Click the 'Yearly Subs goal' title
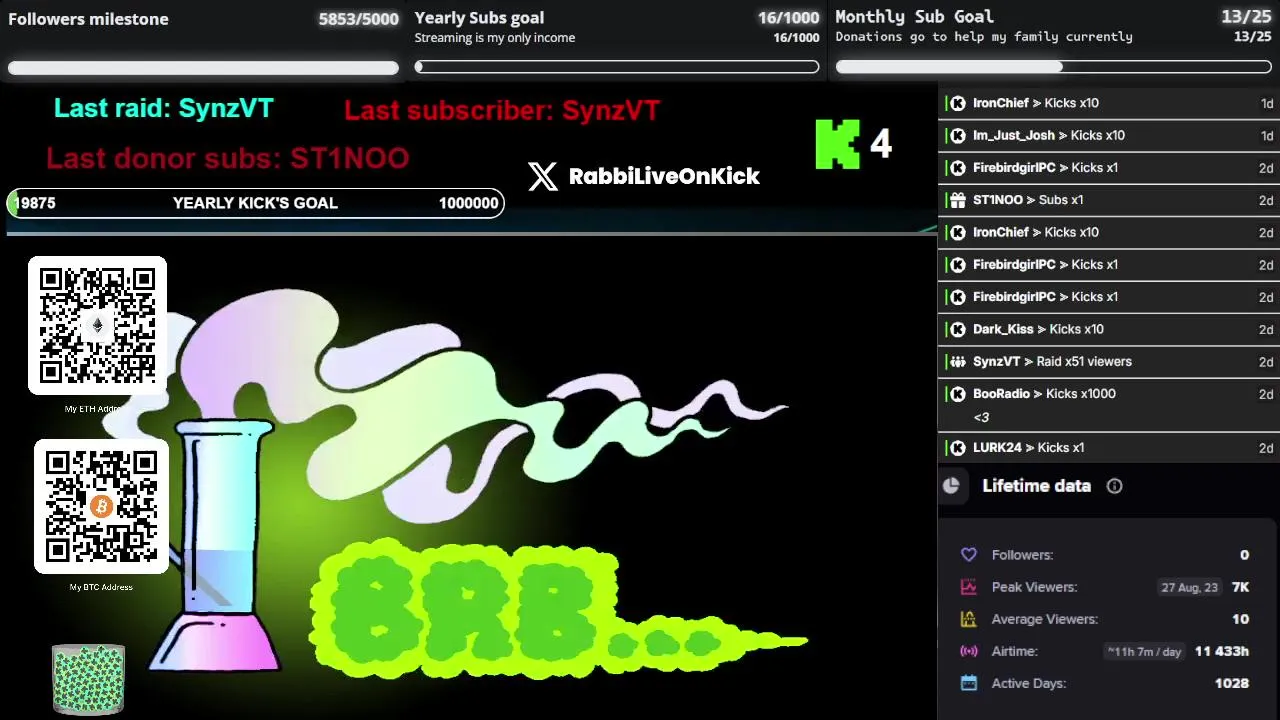Image resolution: width=1280 pixels, height=720 pixels. [479, 18]
